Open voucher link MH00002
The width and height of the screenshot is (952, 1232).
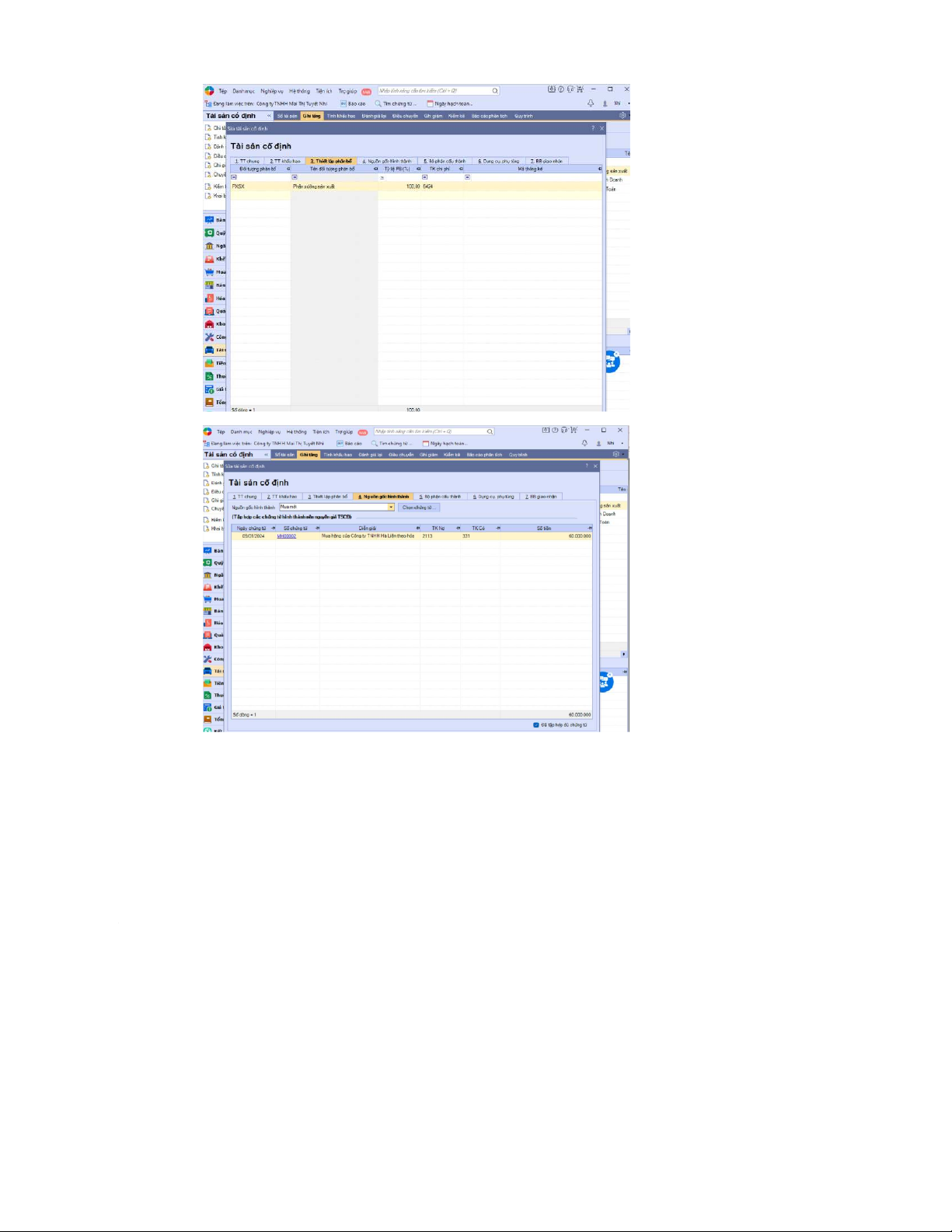pyautogui.click(x=286, y=536)
